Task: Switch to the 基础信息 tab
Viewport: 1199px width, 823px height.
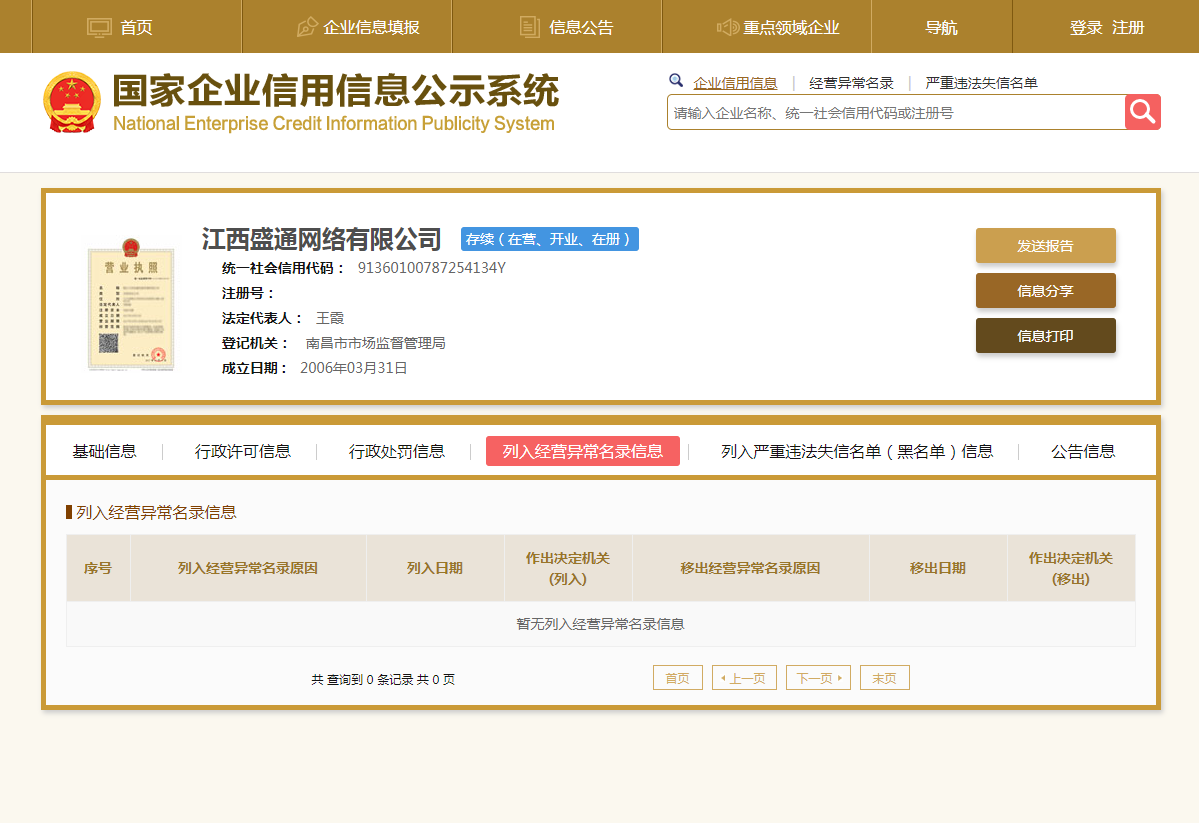Action: (104, 452)
